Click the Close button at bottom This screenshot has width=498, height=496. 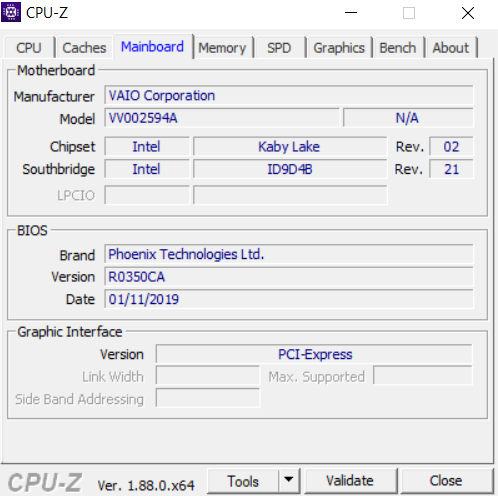pos(446,481)
